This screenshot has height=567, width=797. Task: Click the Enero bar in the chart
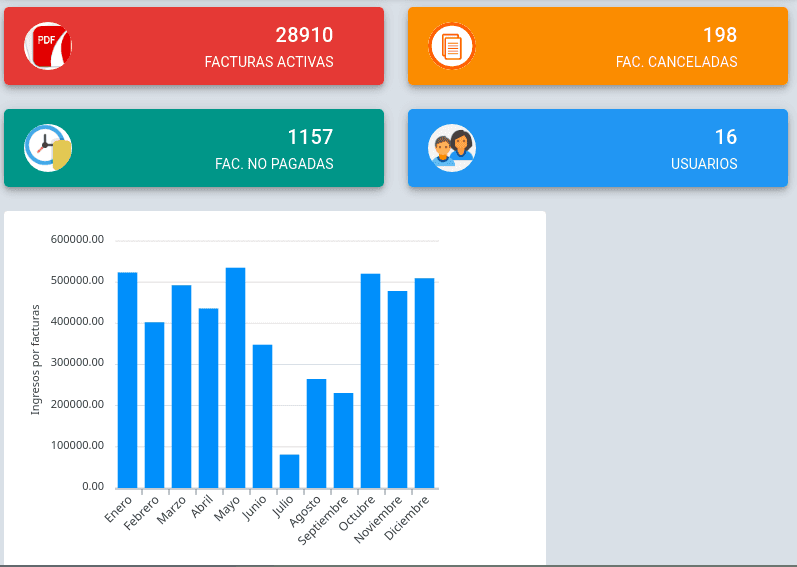[x=128, y=381]
